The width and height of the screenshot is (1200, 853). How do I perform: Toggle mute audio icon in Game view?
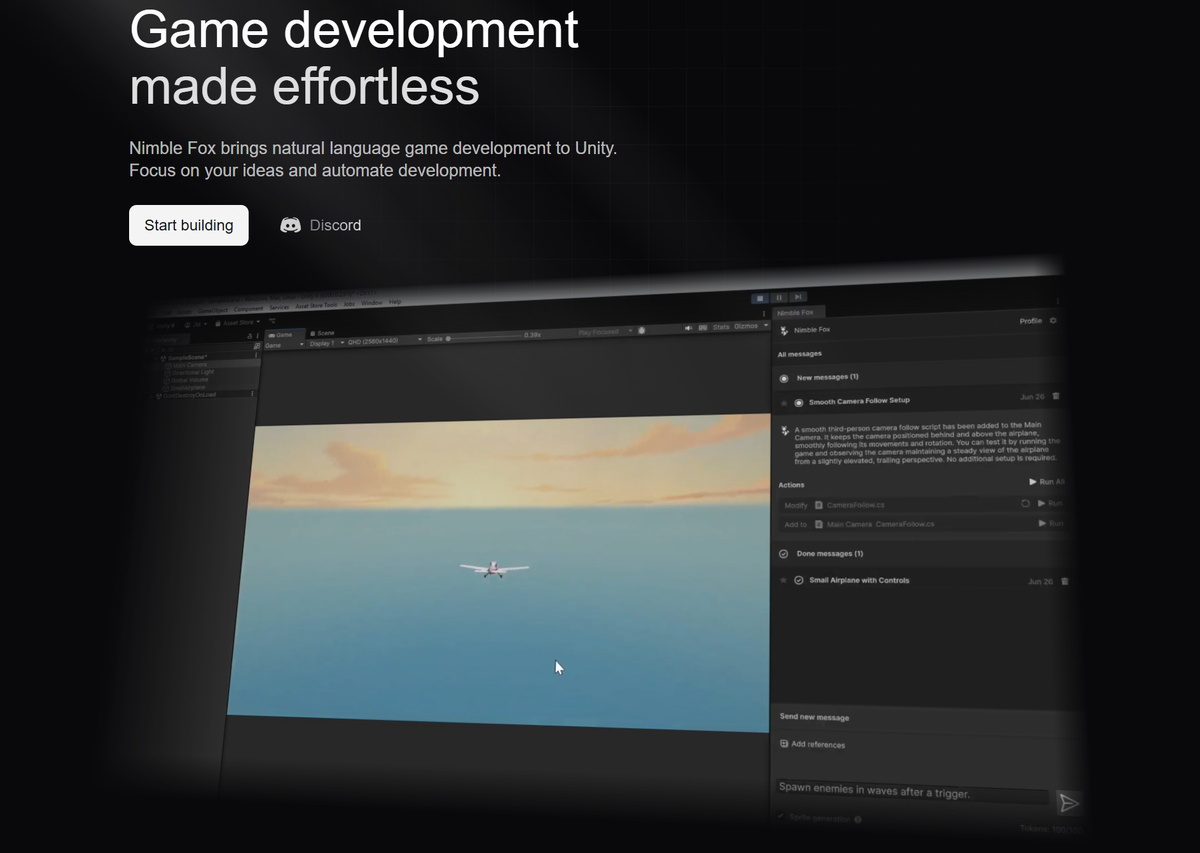pyautogui.click(x=688, y=328)
